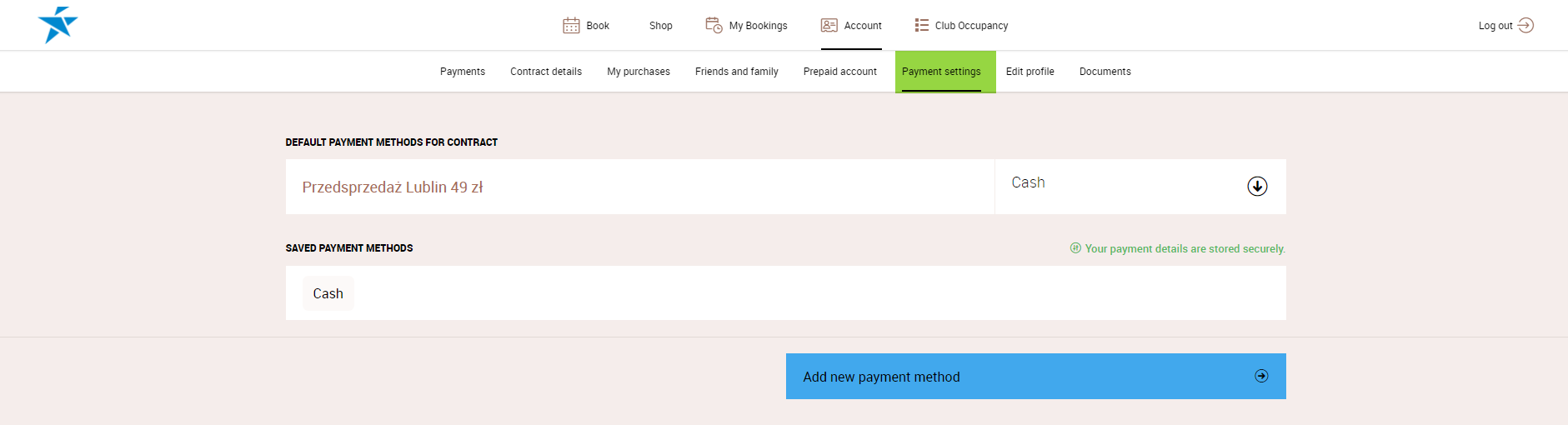
Task: Expand the Cash payment method dropdown arrow
Action: [1257, 186]
